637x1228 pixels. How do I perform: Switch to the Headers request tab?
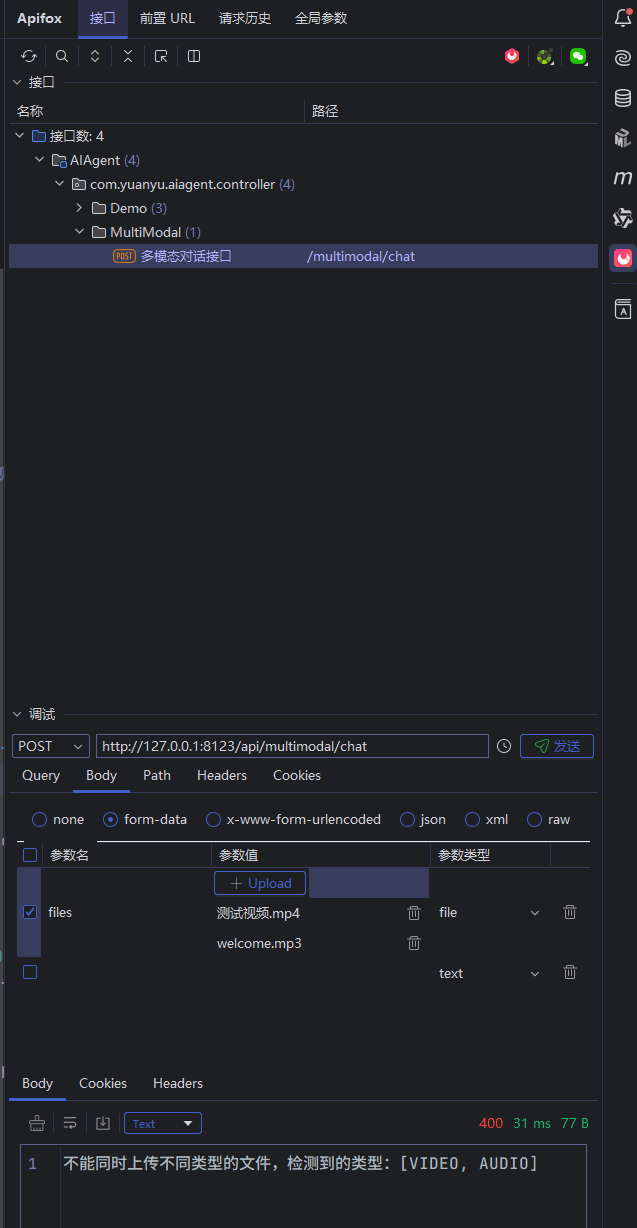[222, 775]
